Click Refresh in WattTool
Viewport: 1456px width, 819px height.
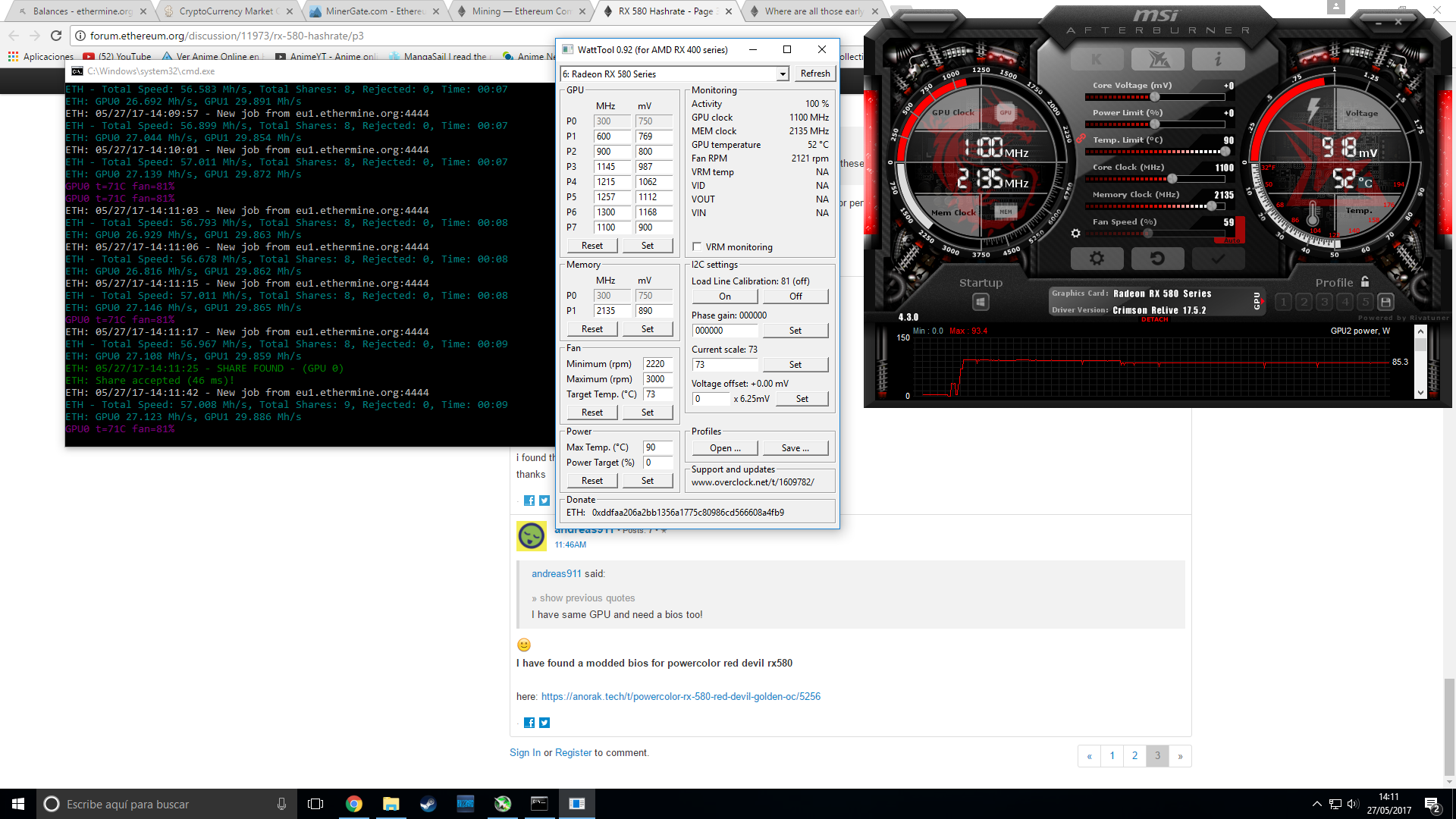815,74
